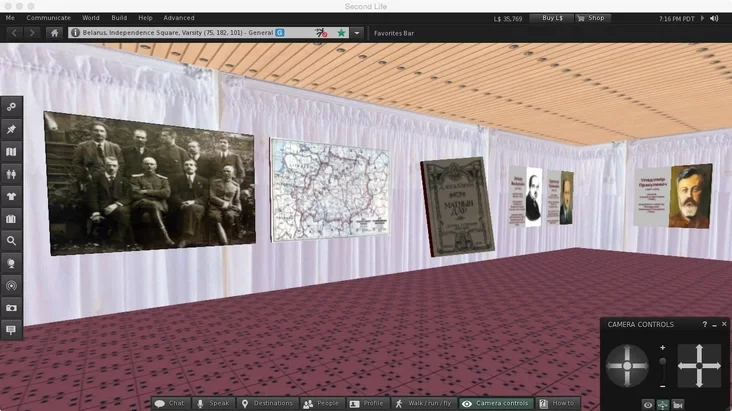Switch to eye preset views mode
732x411 pixels.
648,405
